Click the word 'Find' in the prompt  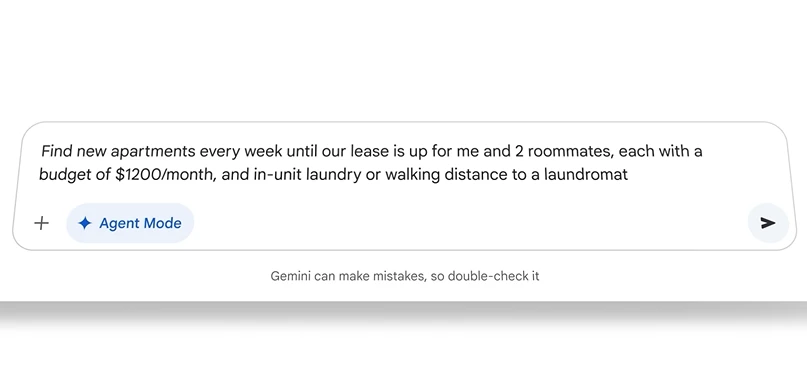[x=57, y=151]
